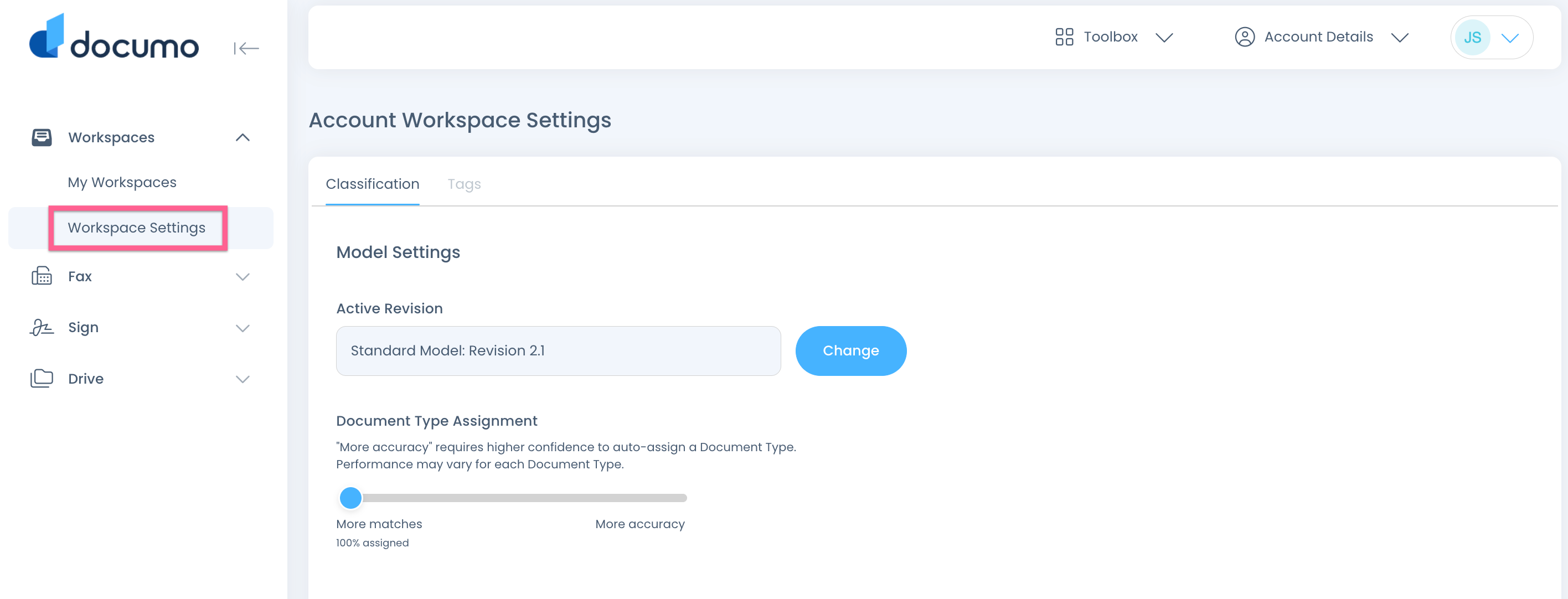Click the Workspaces inbox icon
1568x599 pixels.
pyautogui.click(x=42, y=138)
